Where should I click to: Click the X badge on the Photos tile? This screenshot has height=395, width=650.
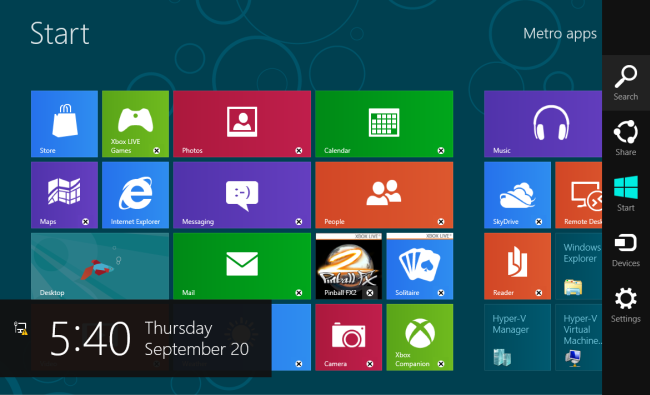click(x=298, y=150)
